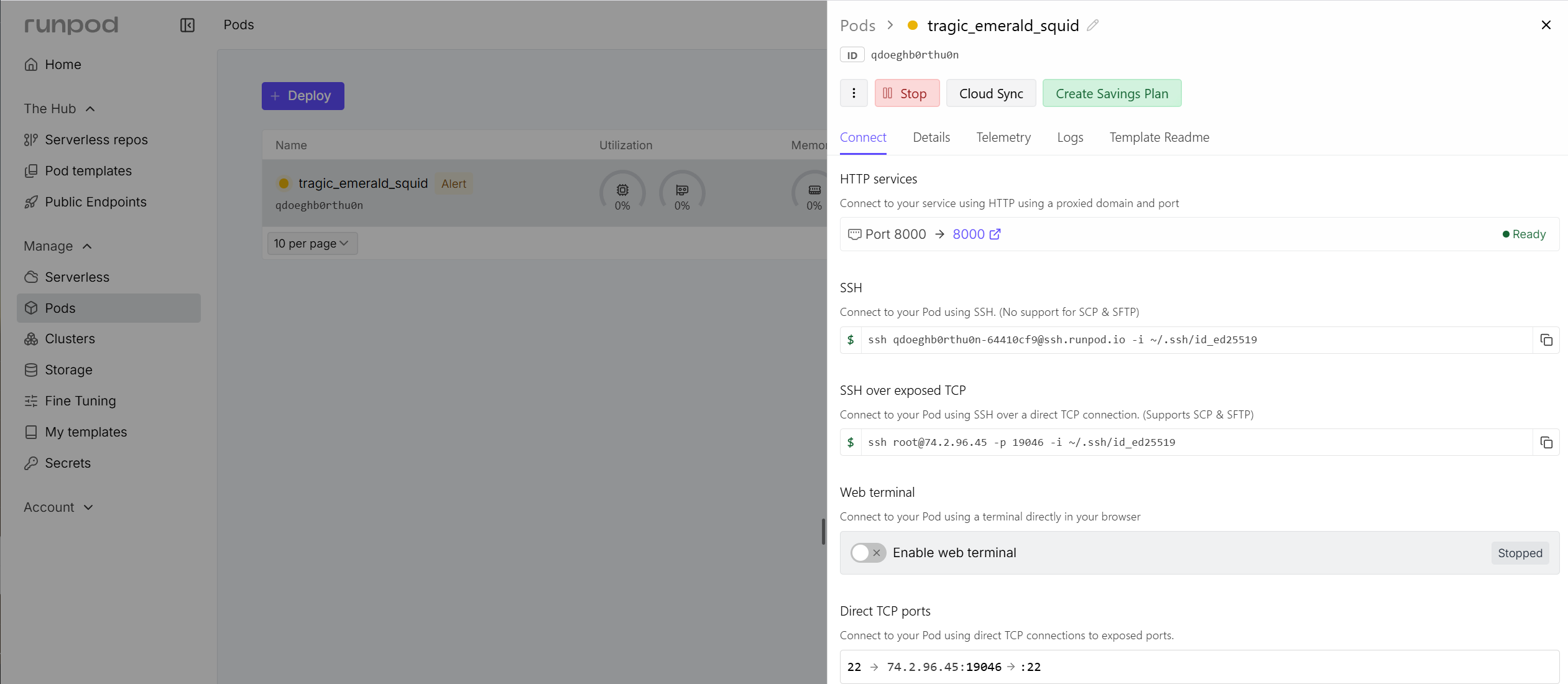The width and height of the screenshot is (1568, 684).
Task: Open Secrets from the sidebar
Action: [68, 463]
